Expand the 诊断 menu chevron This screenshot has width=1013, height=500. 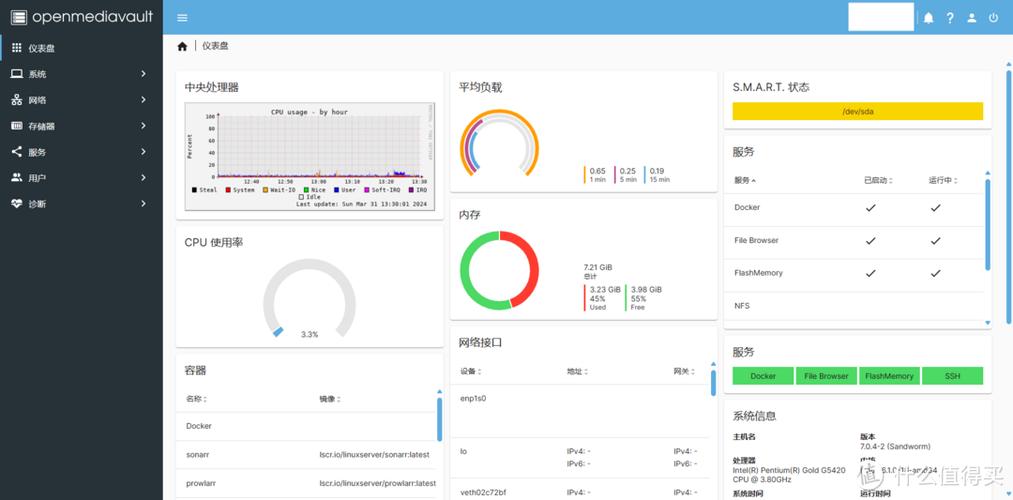tap(143, 203)
